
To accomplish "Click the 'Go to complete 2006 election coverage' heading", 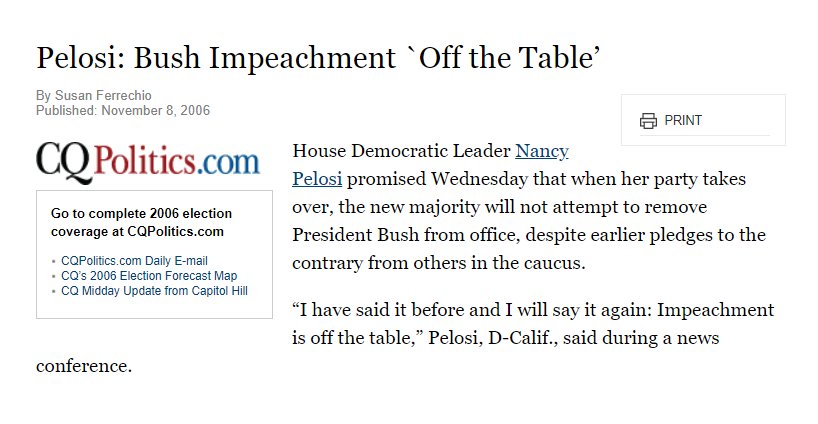I will click(x=141, y=222).
